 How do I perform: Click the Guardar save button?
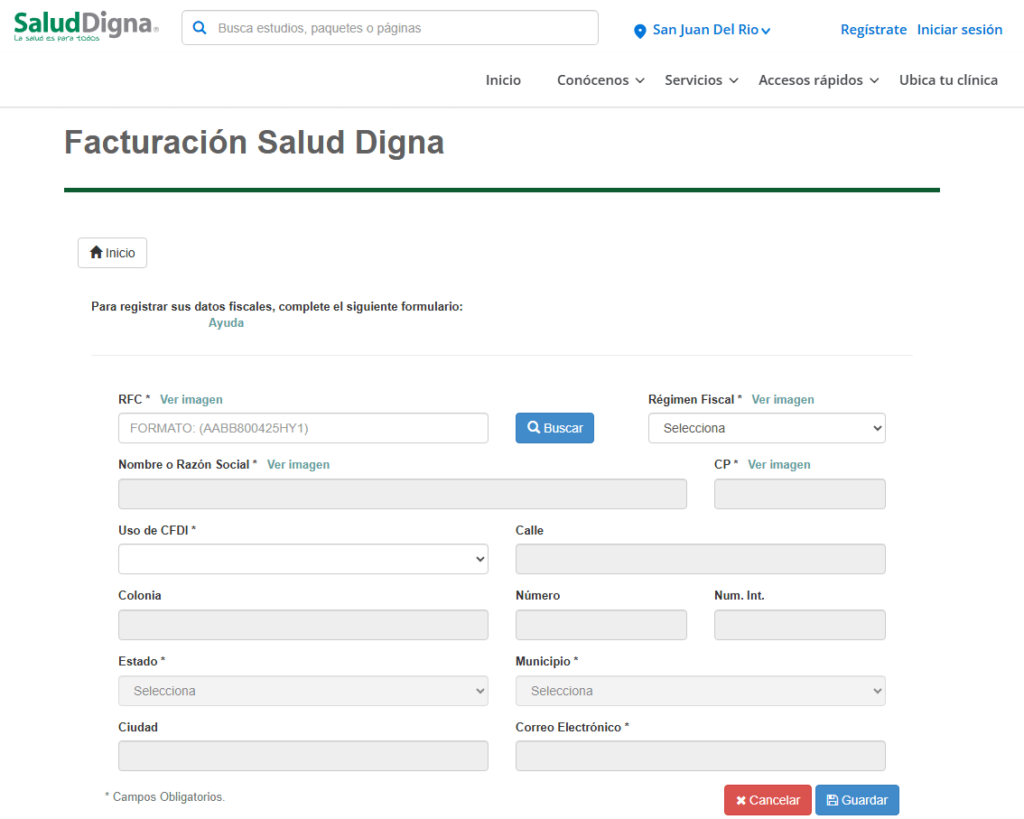857,800
